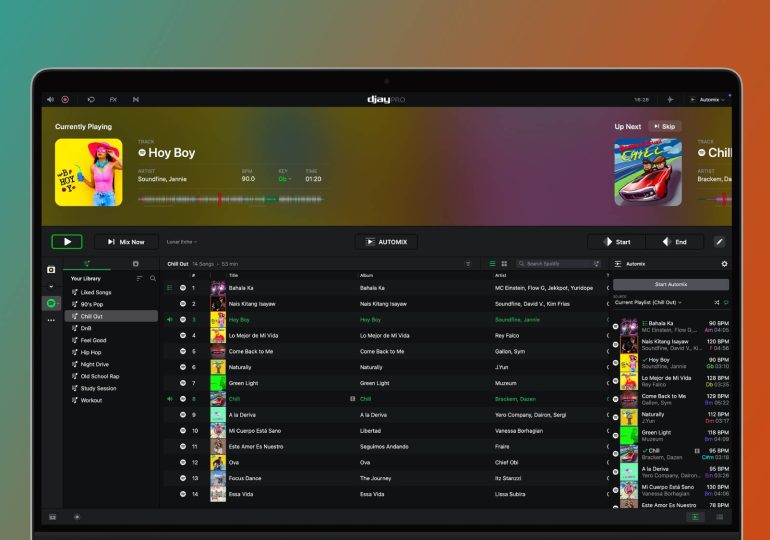
Task: Click the Spotify source icon in sidebar
Action: click(x=51, y=303)
